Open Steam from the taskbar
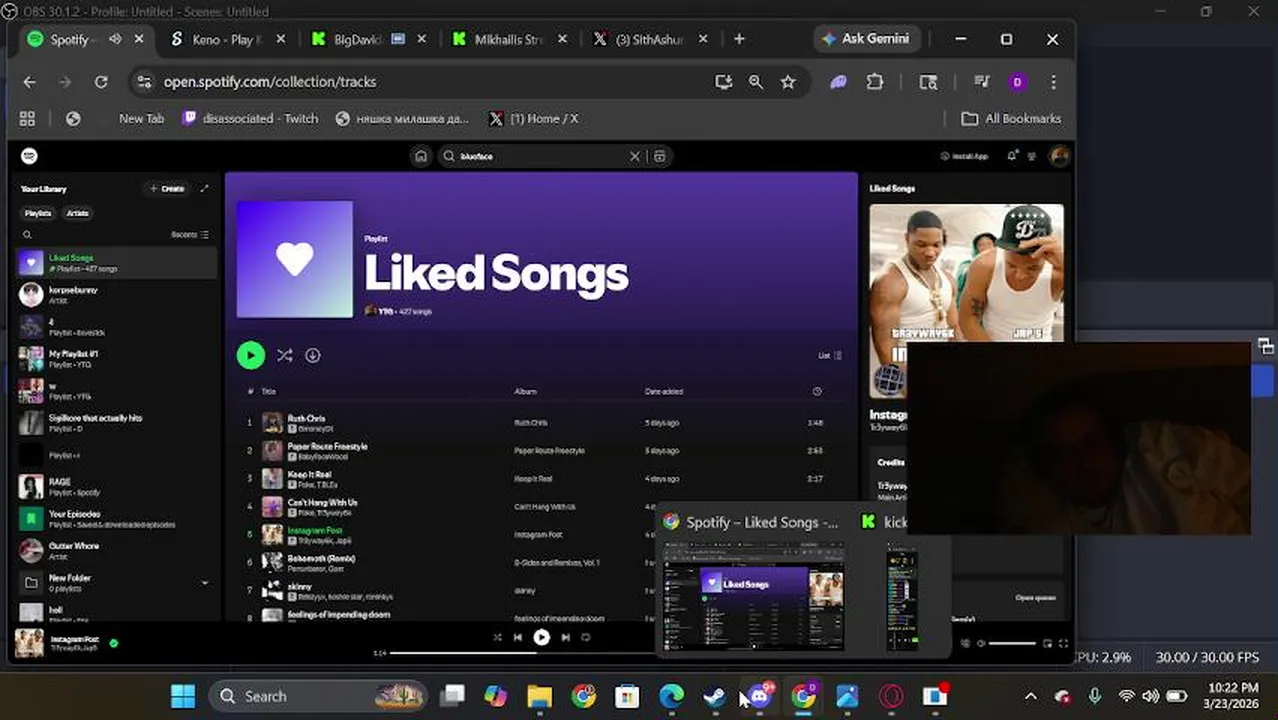The image size is (1278, 720). point(715,696)
